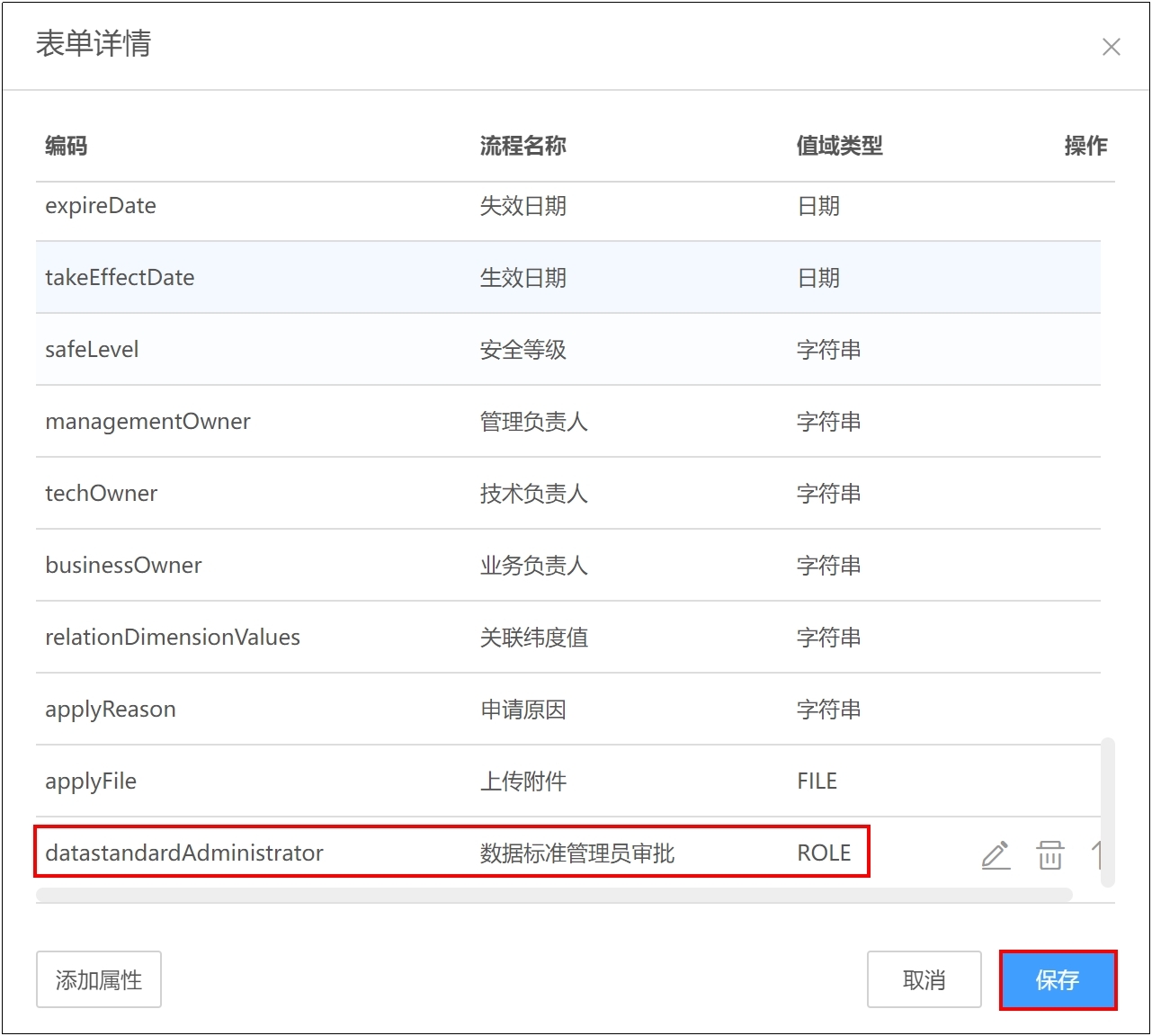The height and width of the screenshot is (1036, 1152).
Task: Click the horizontal scrollbar under the table
Action: 554,895
